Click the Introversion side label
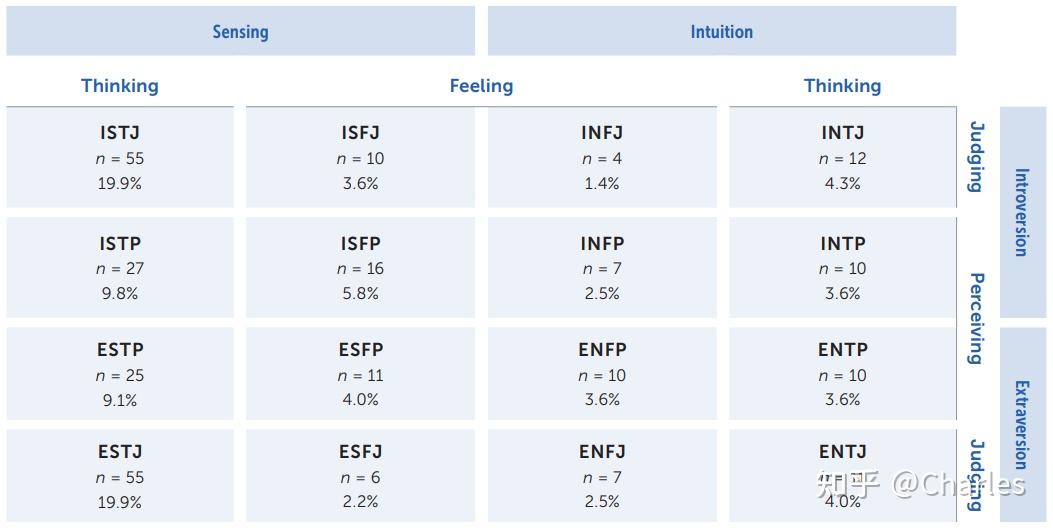Screen dimensions: 1053x528 pyautogui.click(x=1022, y=212)
